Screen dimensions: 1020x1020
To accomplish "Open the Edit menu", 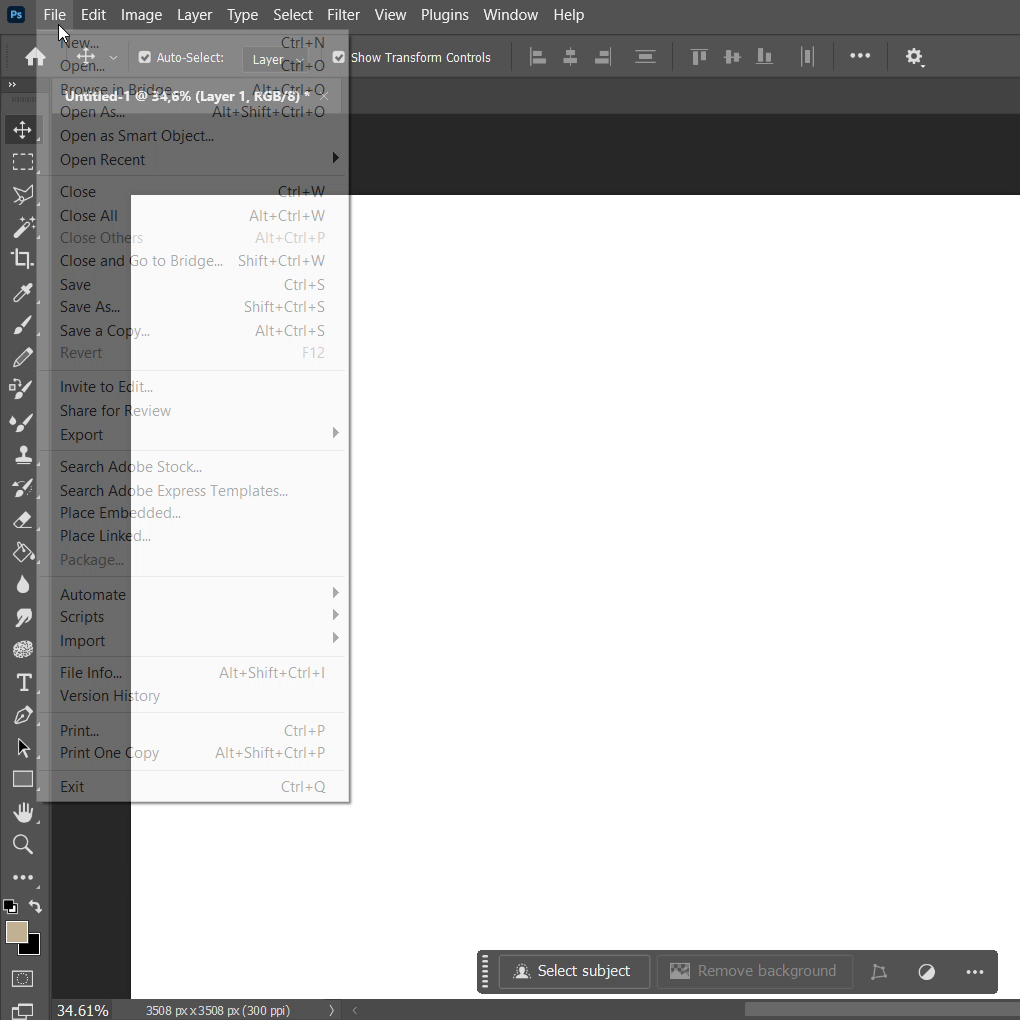I will coord(93,14).
